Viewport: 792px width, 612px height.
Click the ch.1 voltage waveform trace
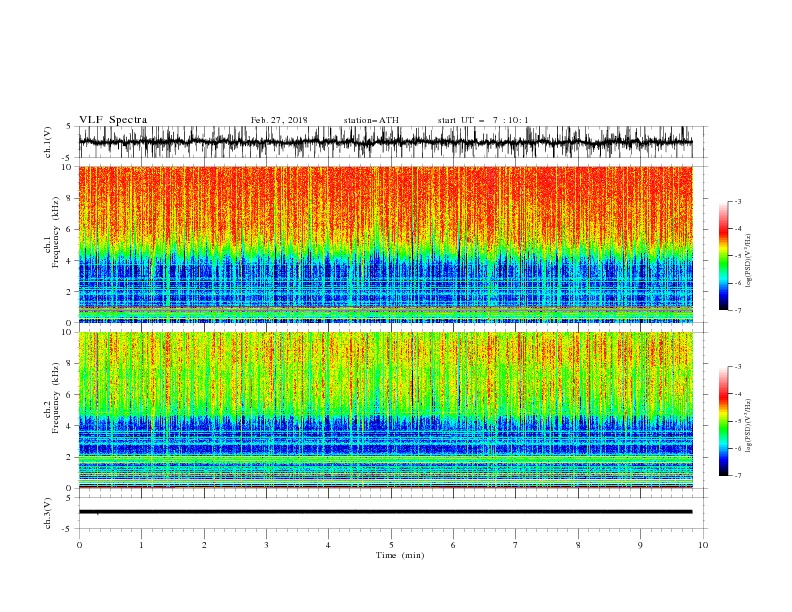tap(385, 142)
